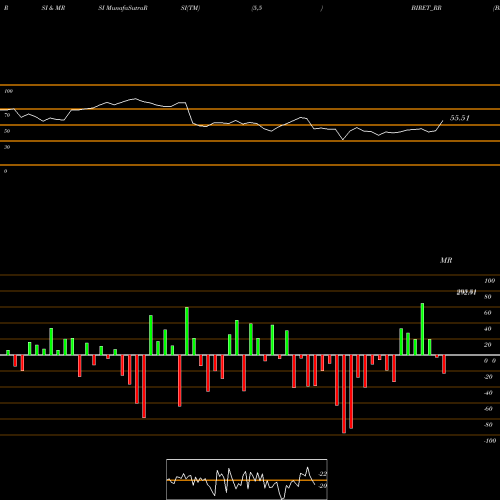
Task: Click the '20' label in mini chart
Action: (323, 486)
